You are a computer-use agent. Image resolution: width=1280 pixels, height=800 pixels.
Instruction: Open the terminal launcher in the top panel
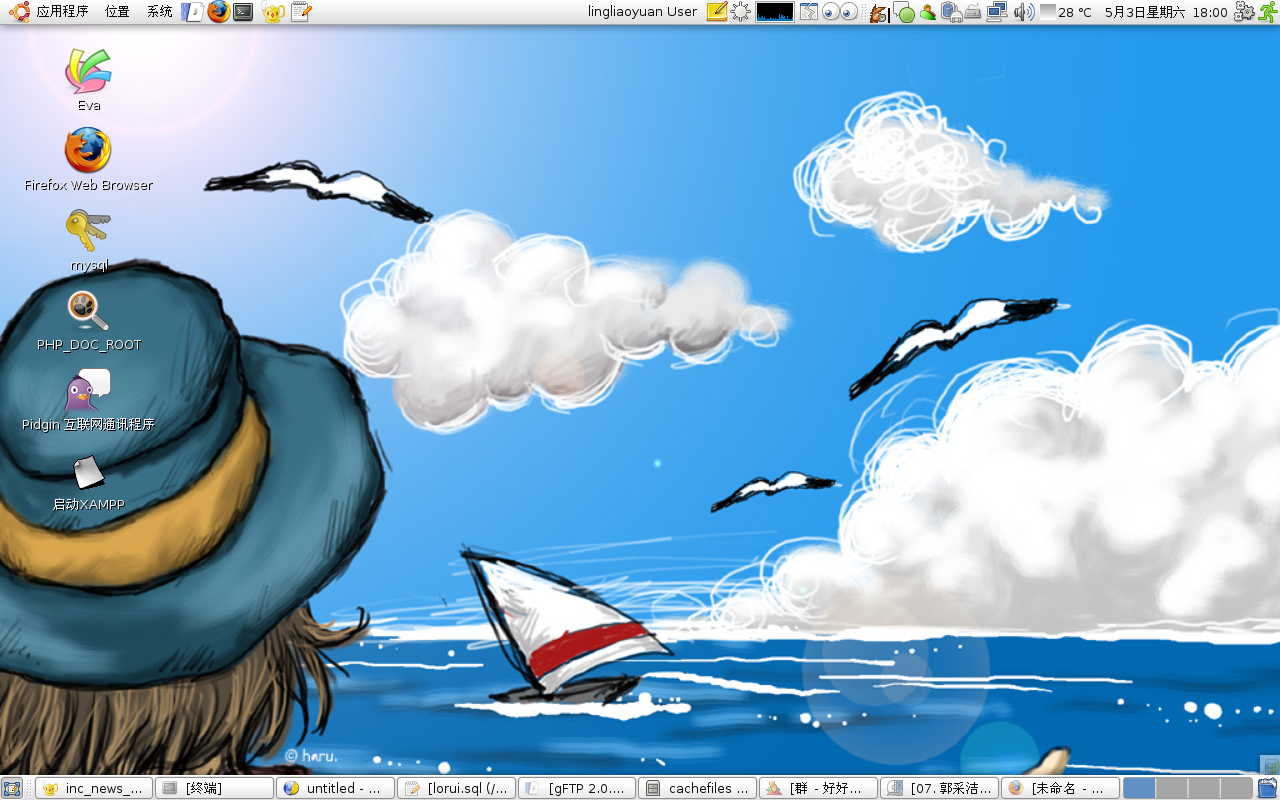(243, 12)
